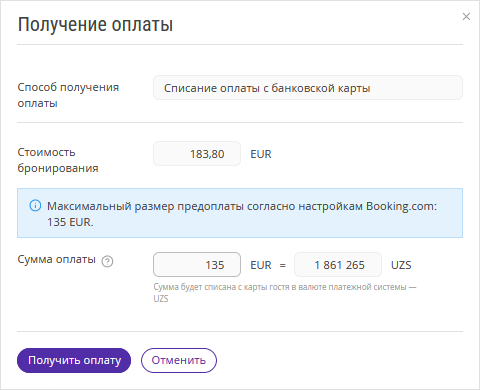Click the EUR label beside payment amount

tap(261, 265)
